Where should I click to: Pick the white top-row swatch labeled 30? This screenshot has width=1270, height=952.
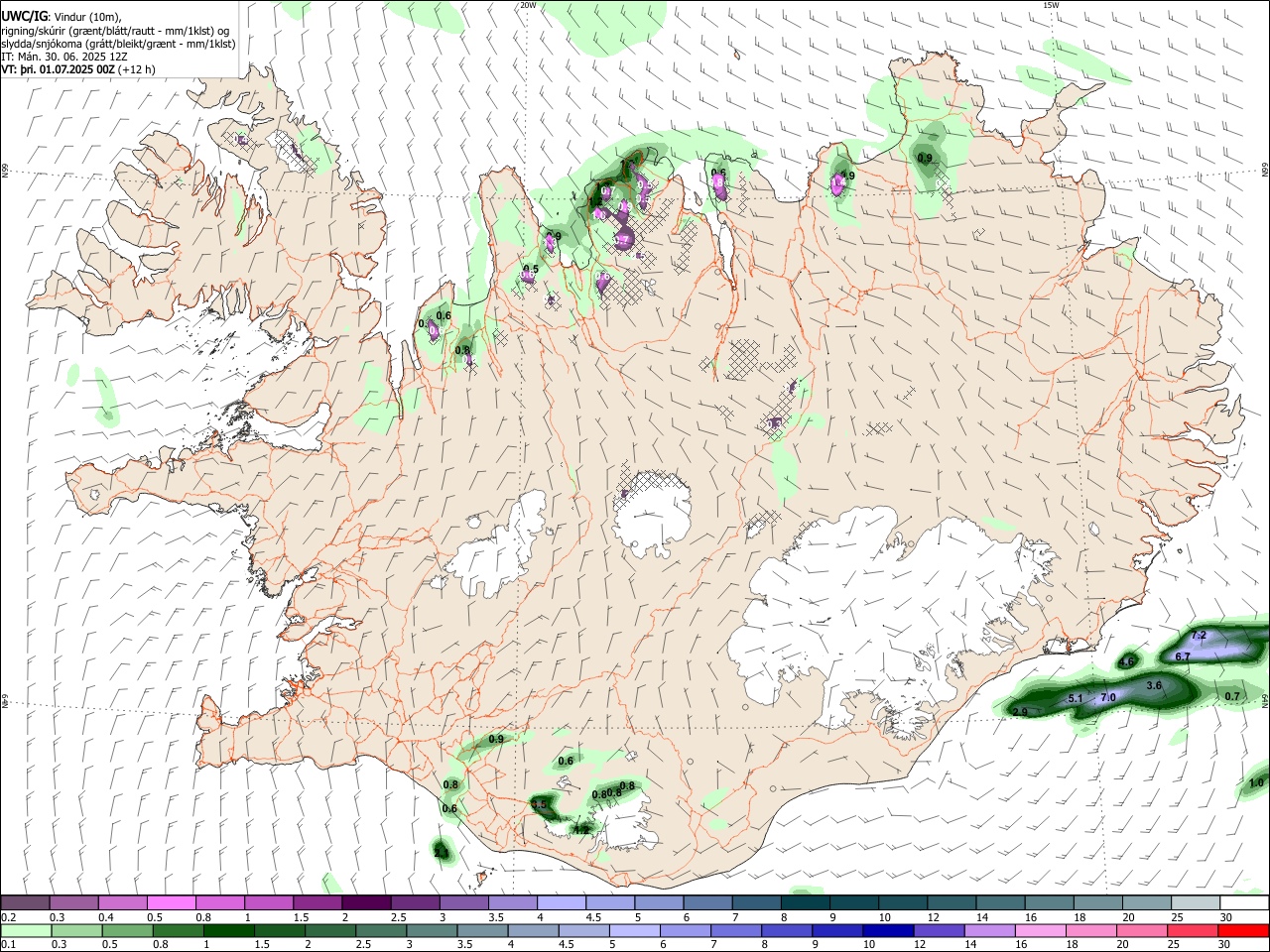point(1244,903)
